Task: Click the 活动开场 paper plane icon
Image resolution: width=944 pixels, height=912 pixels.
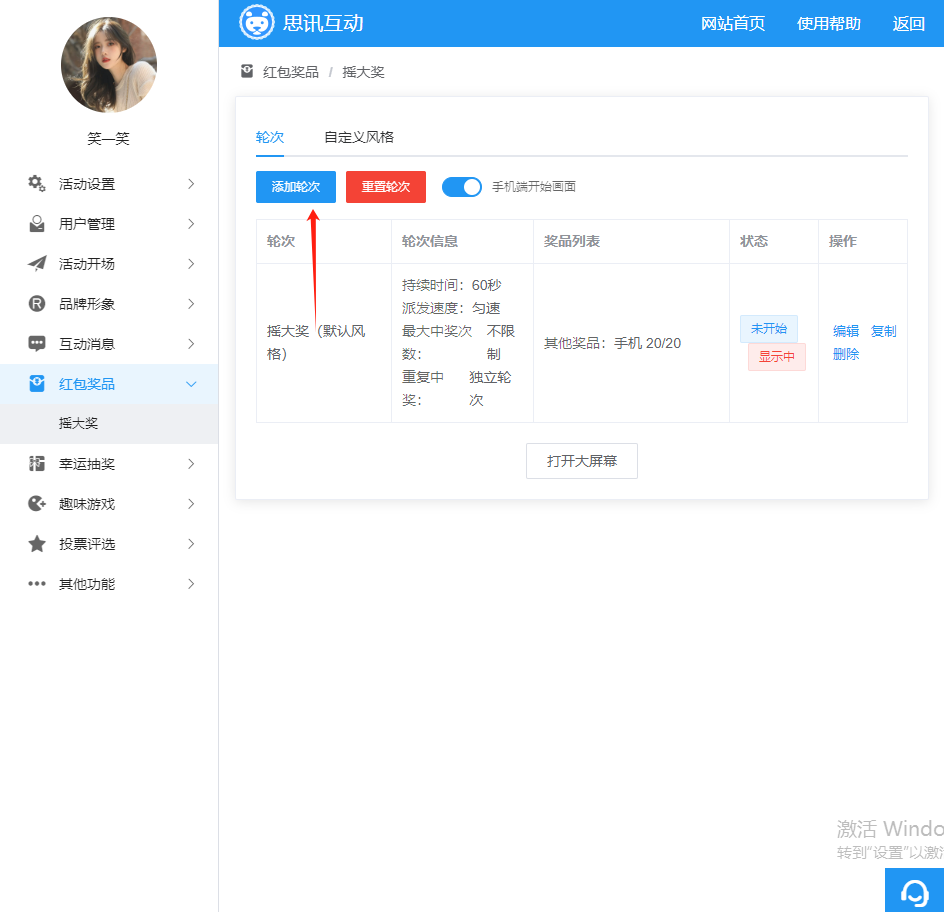Action: tap(37, 264)
